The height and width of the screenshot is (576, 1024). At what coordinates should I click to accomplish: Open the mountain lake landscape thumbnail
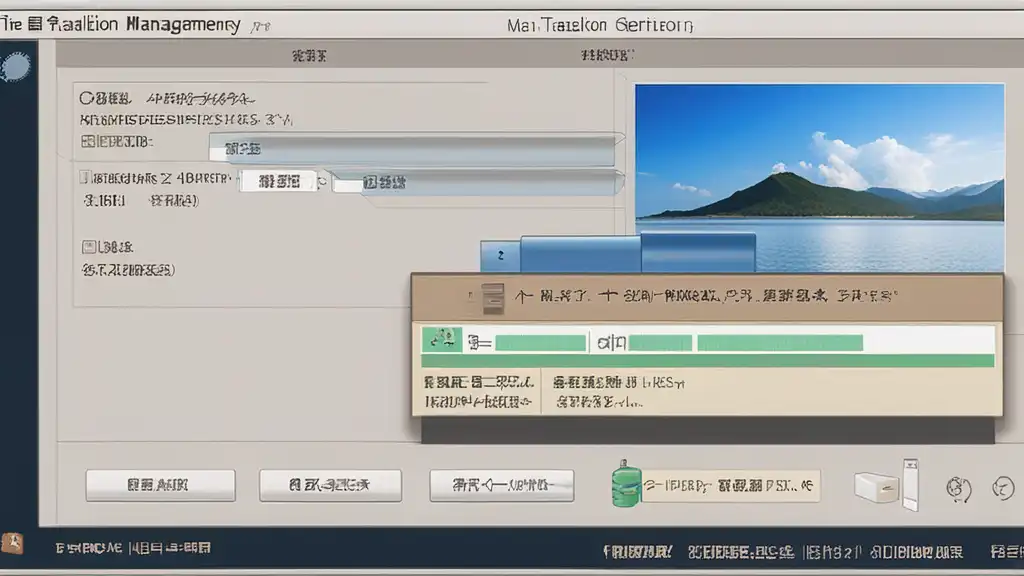pyautogui.click(x=820, y=177)
